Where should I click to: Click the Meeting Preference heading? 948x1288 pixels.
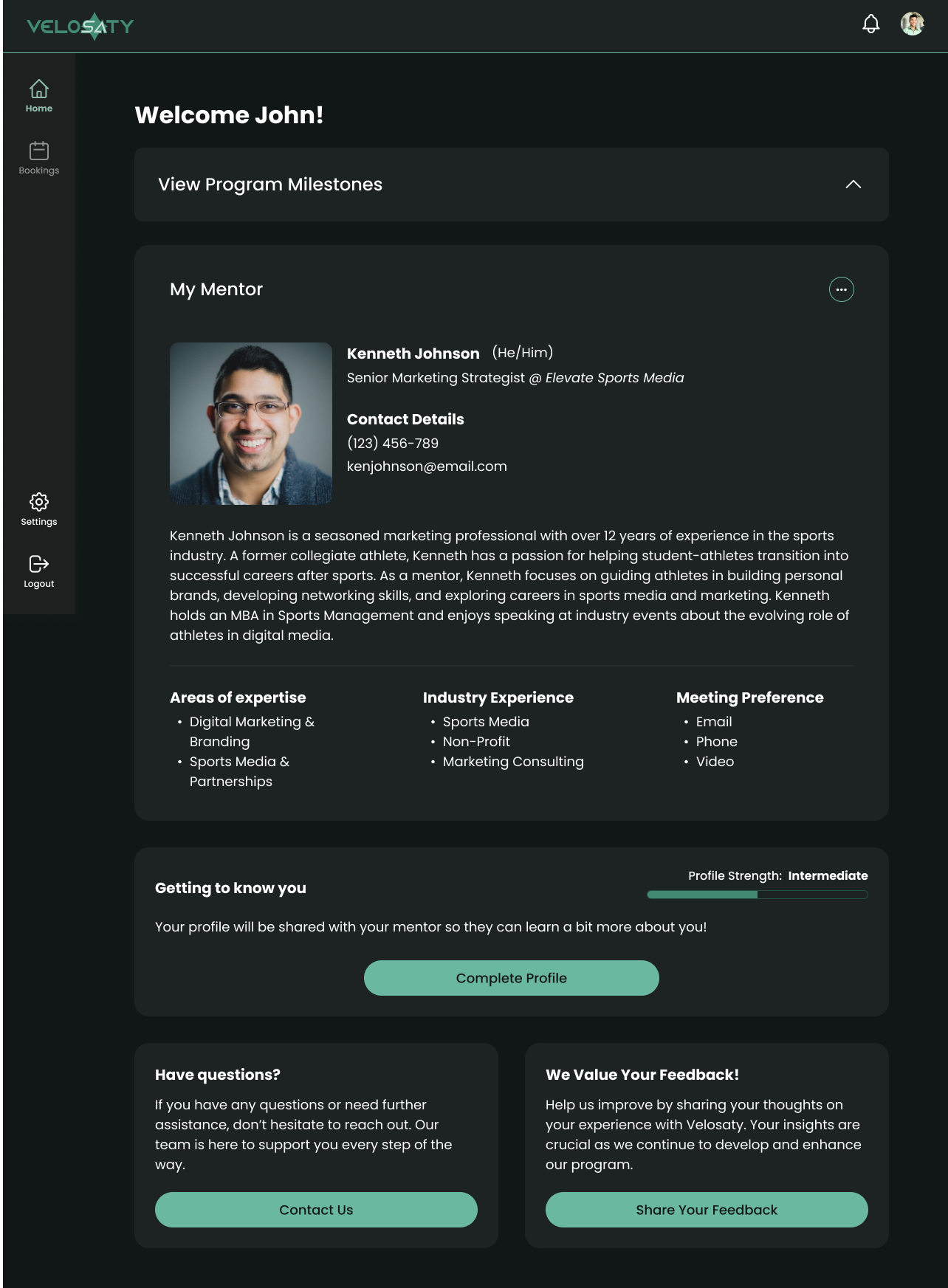click(x=750, y=698)
